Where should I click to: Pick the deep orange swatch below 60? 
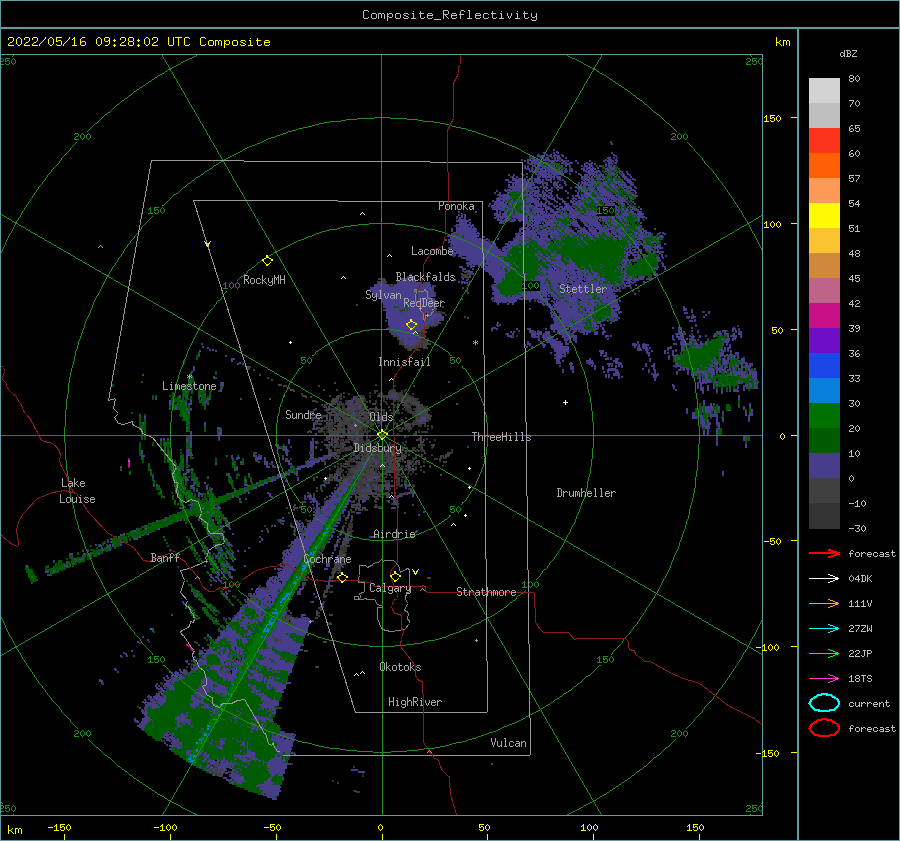[x=824, y=166]
